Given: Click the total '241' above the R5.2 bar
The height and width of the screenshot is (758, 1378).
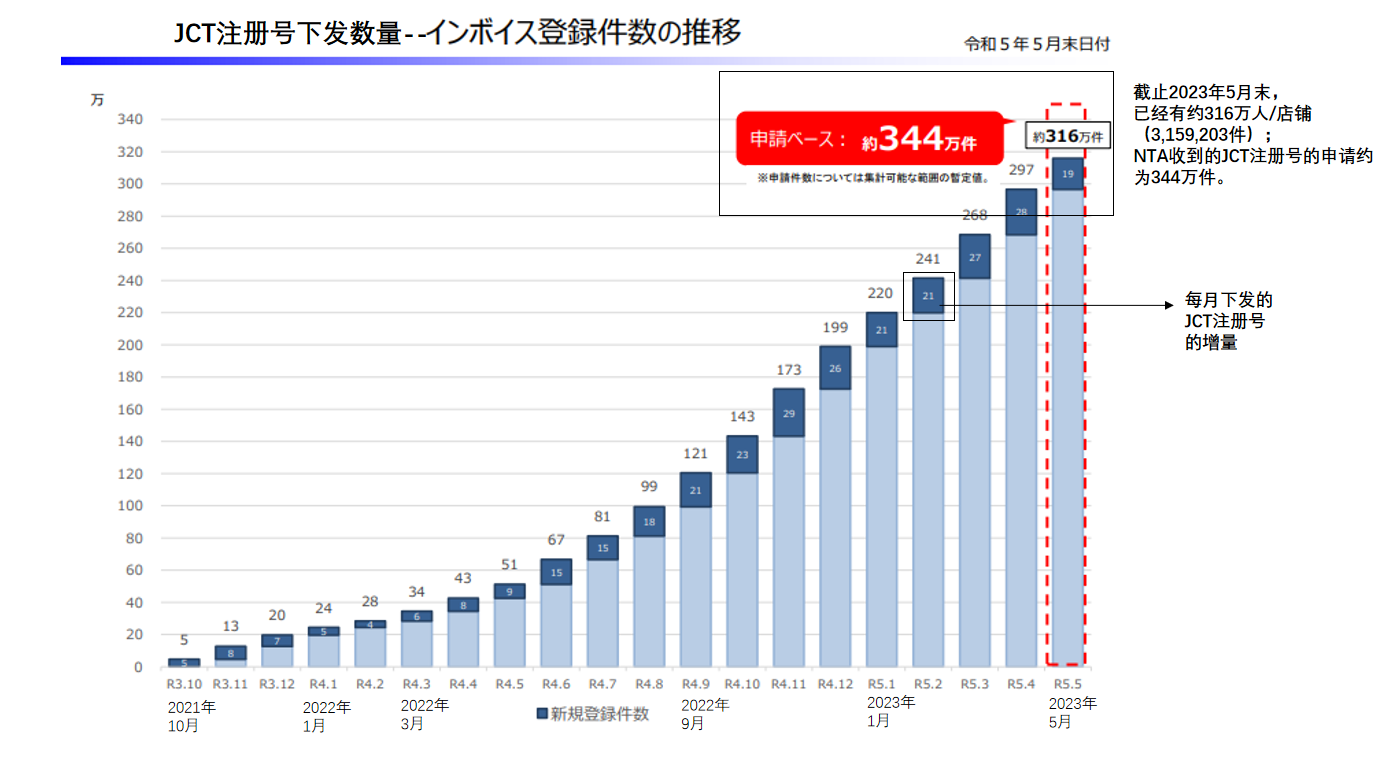Looking at the screenshot, I should click(x=928, y=259).
